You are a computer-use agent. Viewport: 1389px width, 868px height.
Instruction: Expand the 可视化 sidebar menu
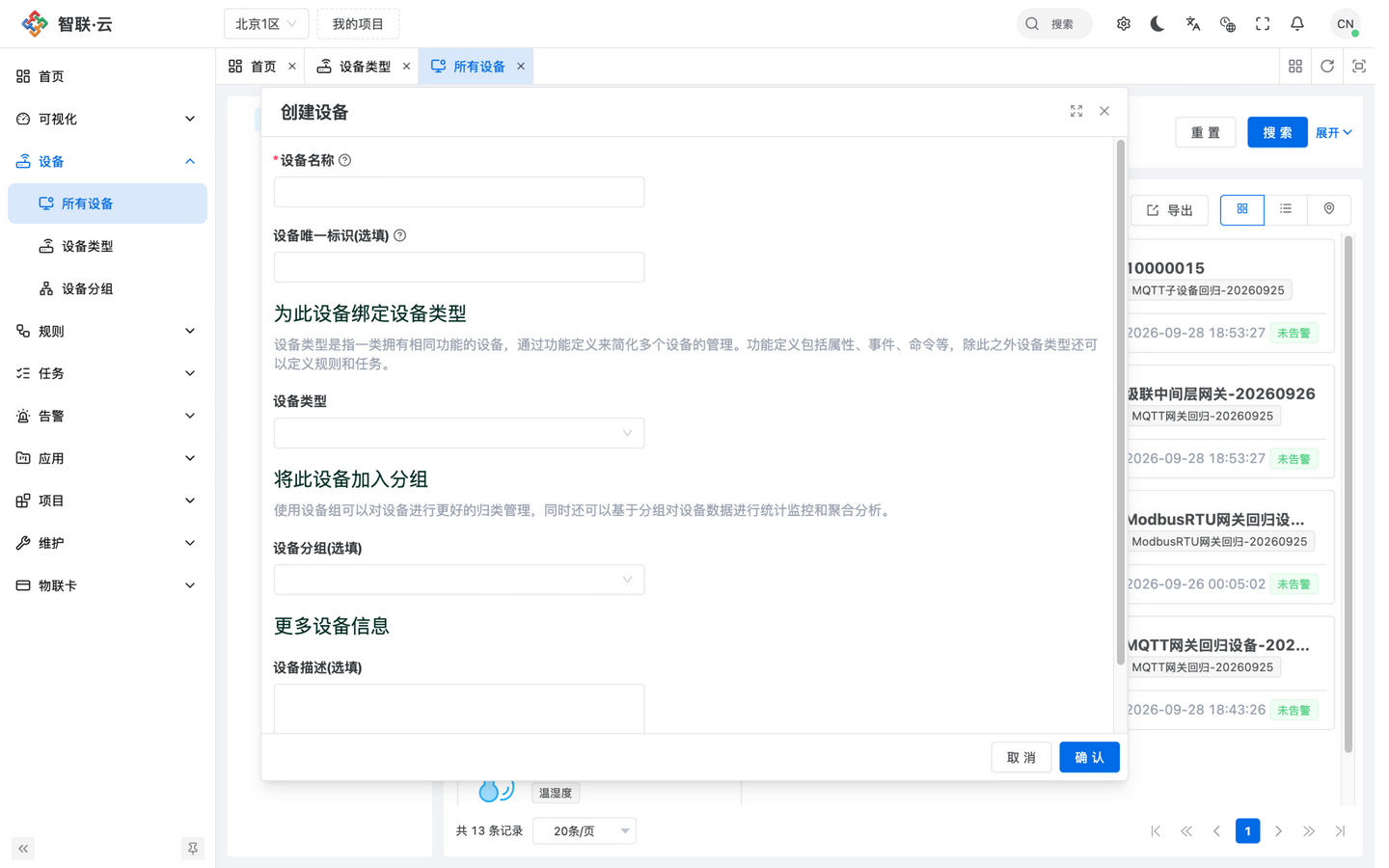[x=107, y=119]
